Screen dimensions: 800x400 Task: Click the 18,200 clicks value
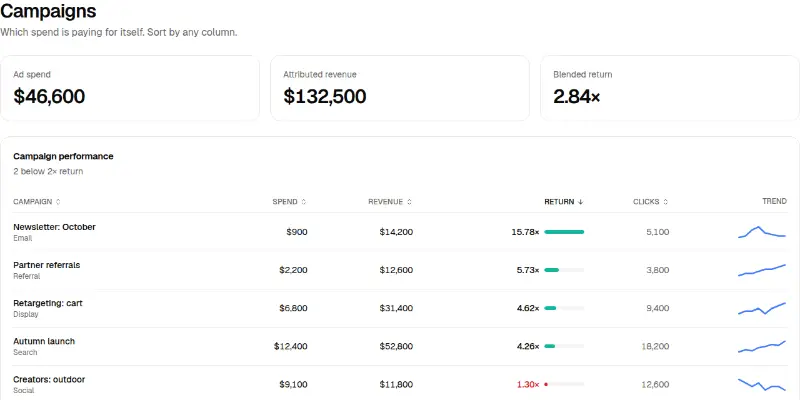pos(656,346)
